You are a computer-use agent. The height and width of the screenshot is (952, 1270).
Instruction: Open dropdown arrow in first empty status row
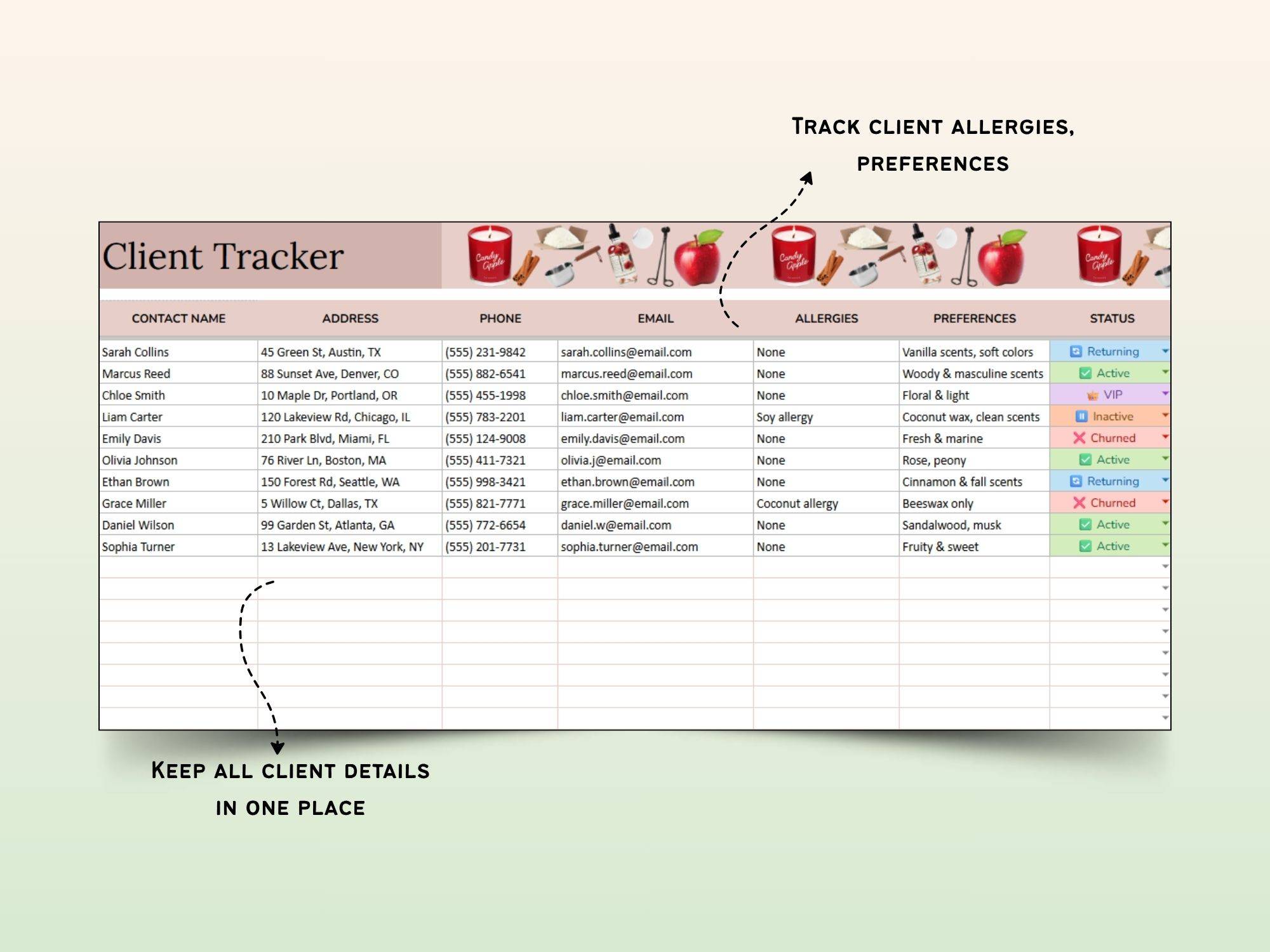coord(1165,566)
